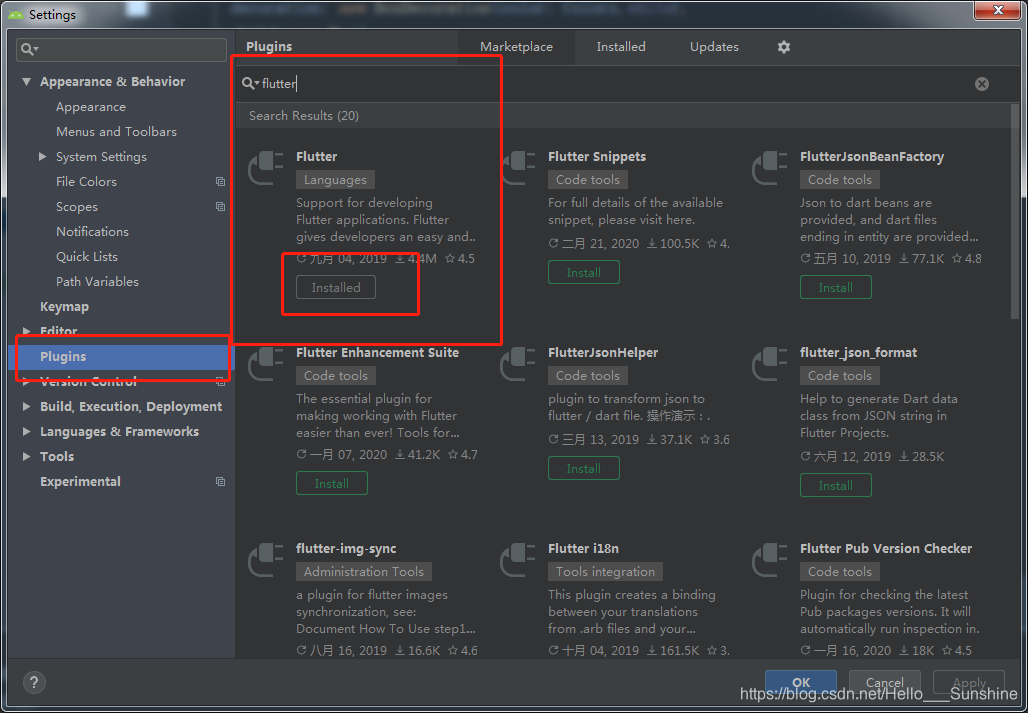1028x713 pixels.
Task: Open Notifications settings
Action: click(92, 231)
